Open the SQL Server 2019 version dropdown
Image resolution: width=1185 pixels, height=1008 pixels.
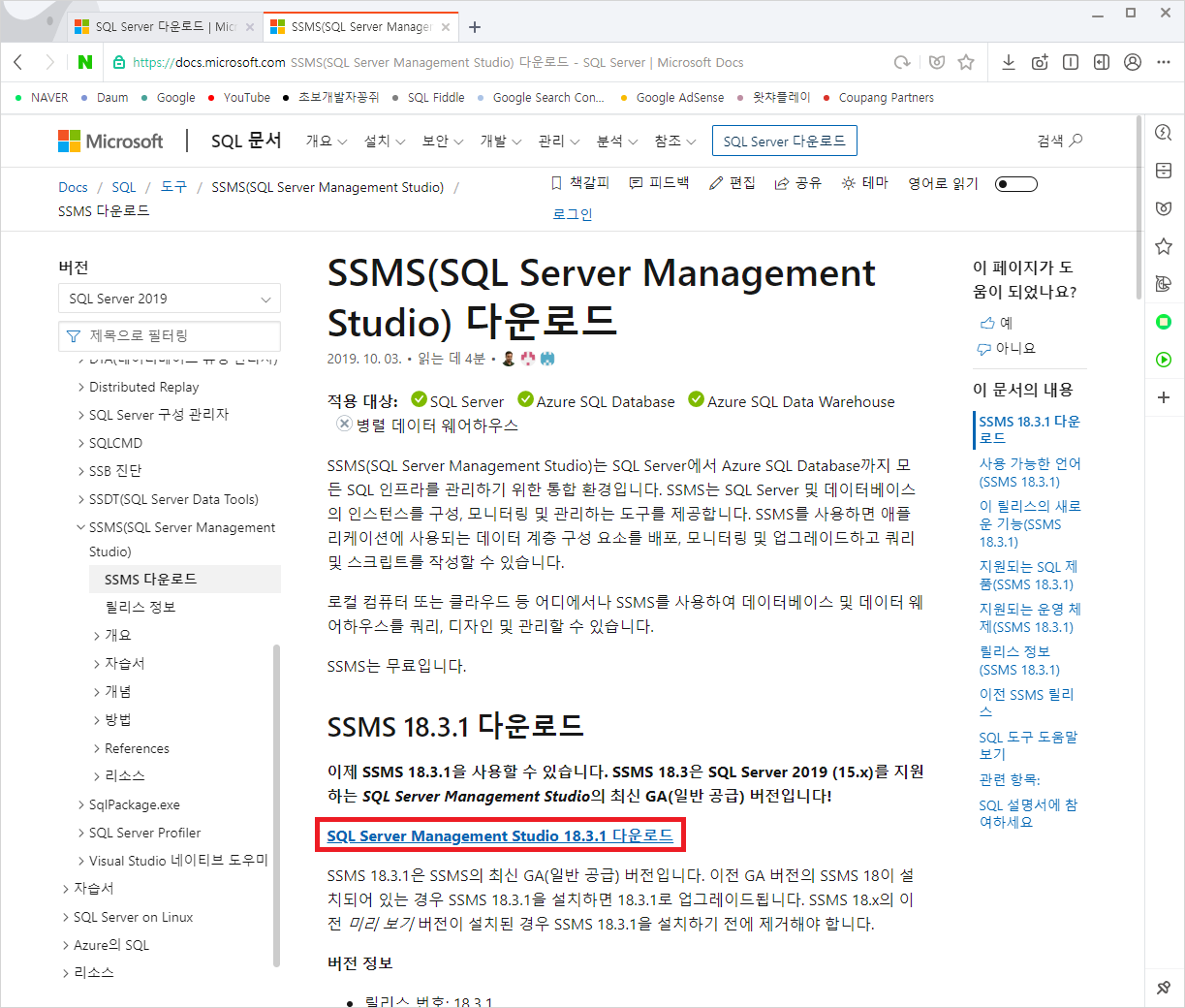pyautogui.click(x=170, y=299)
